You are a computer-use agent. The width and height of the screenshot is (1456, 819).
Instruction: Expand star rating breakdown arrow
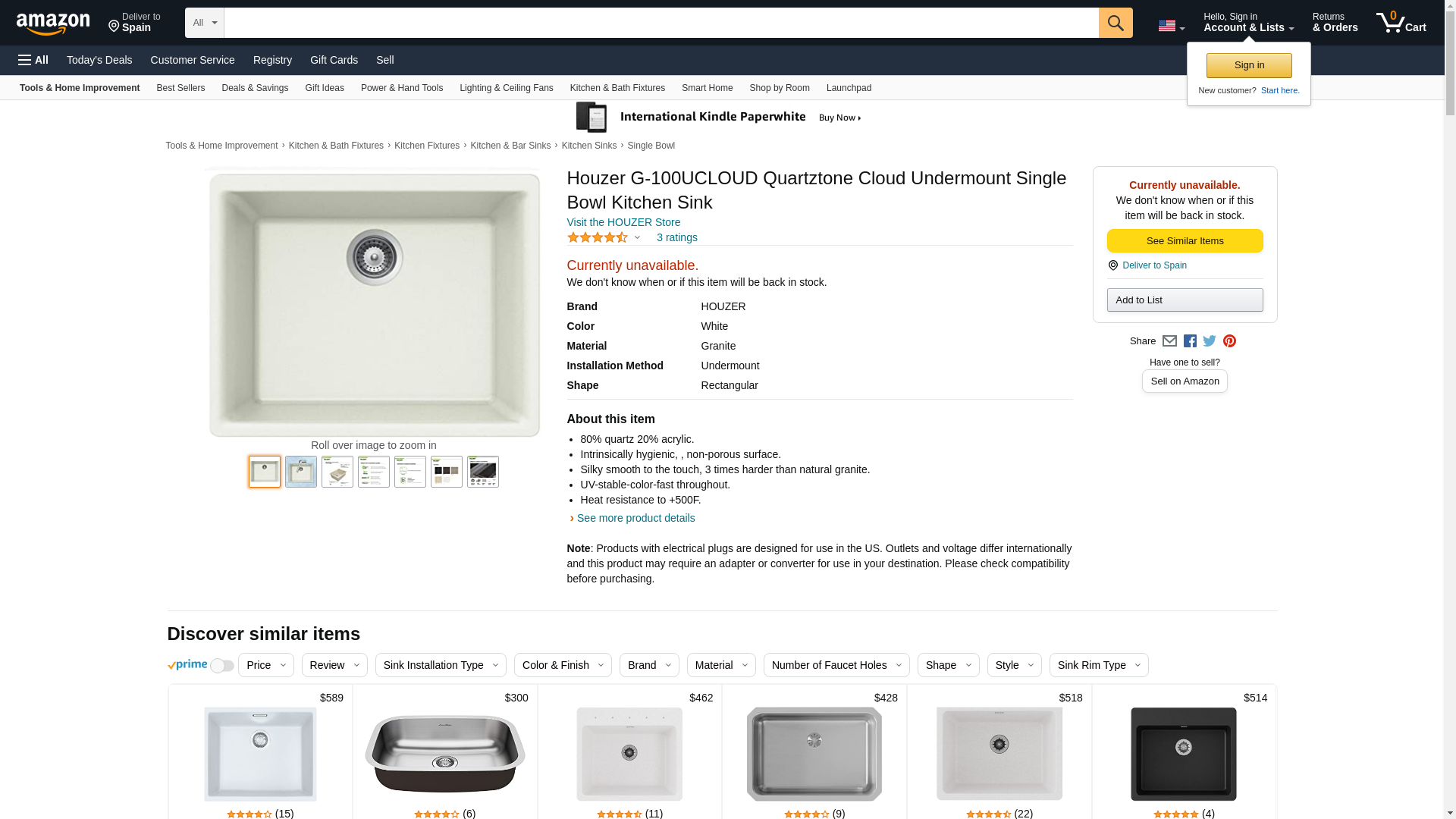tap(637, 238)
